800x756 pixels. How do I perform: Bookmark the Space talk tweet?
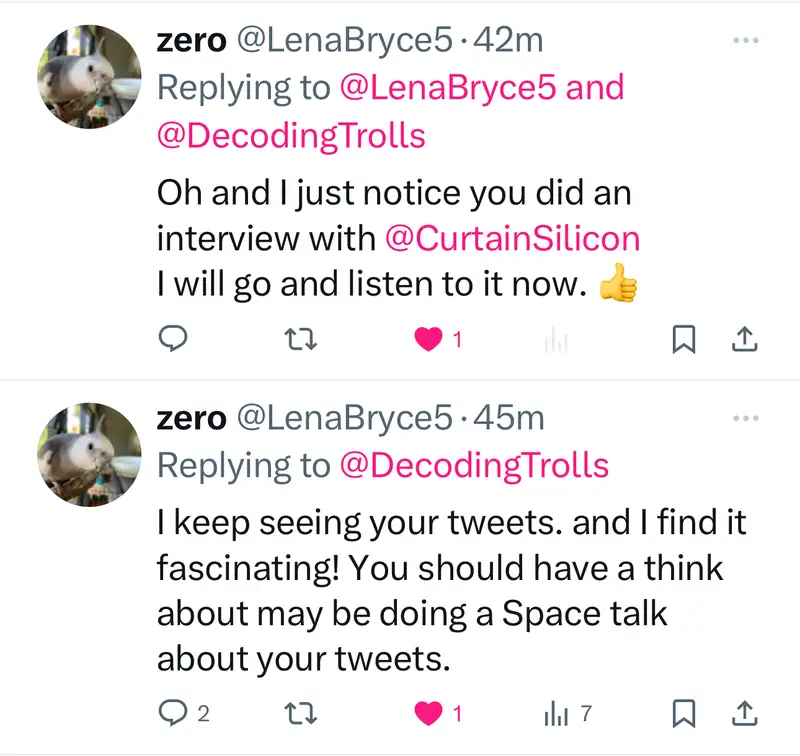click(683, 713)
